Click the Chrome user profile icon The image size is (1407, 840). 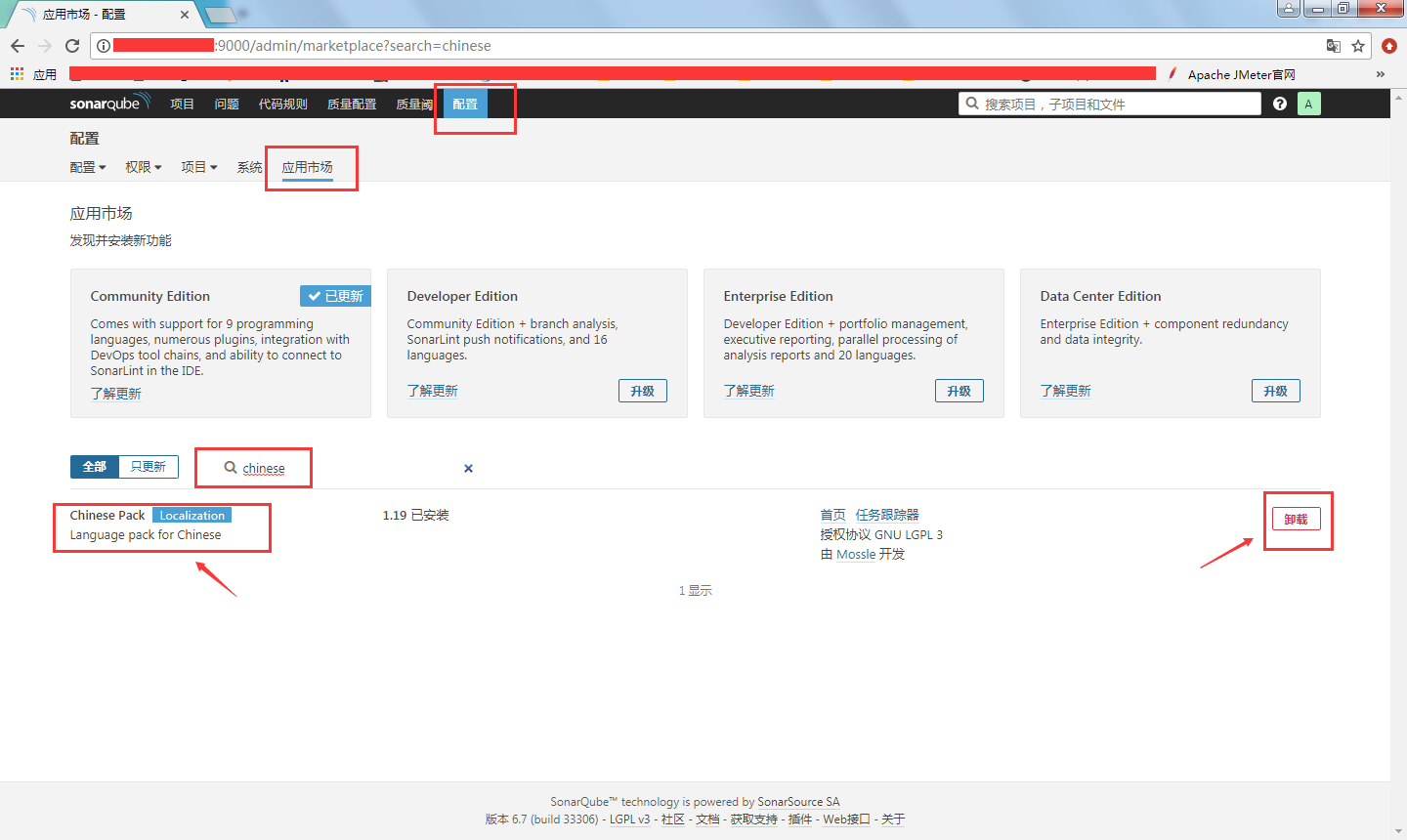[x=1289, y=8]
